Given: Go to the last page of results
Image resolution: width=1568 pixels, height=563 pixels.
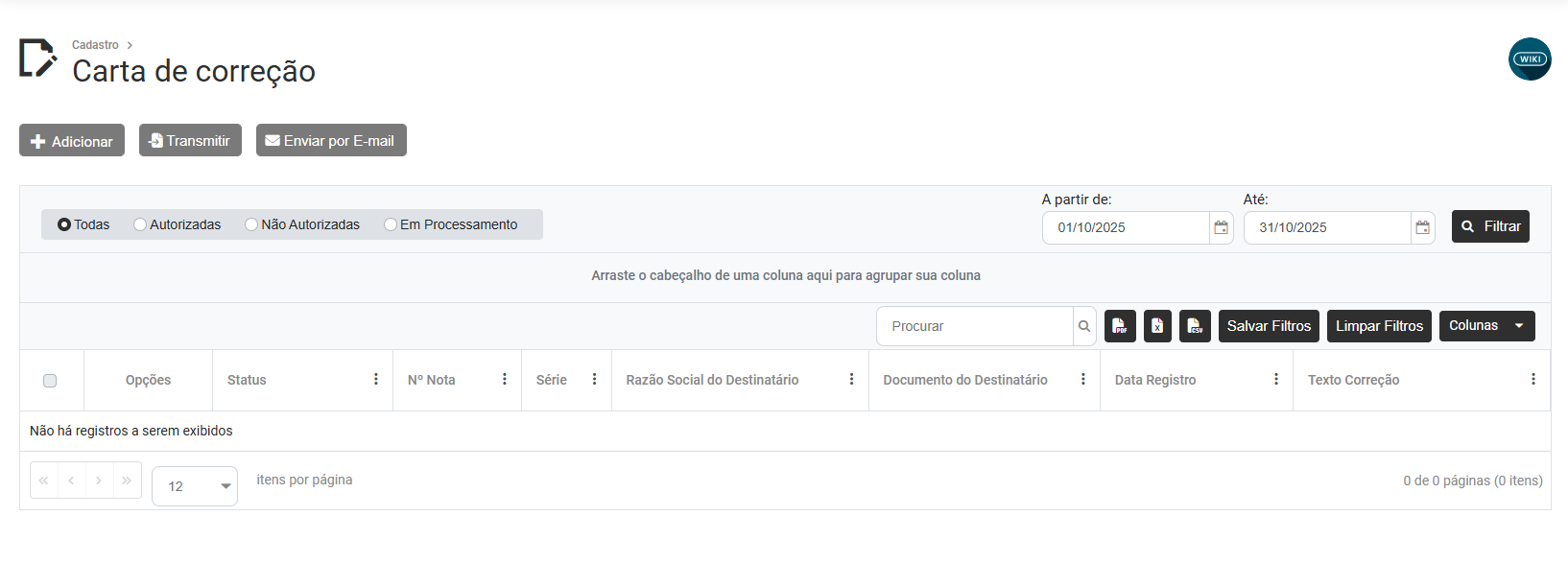Looking at the screenshot, I should [x=127, y=481].
